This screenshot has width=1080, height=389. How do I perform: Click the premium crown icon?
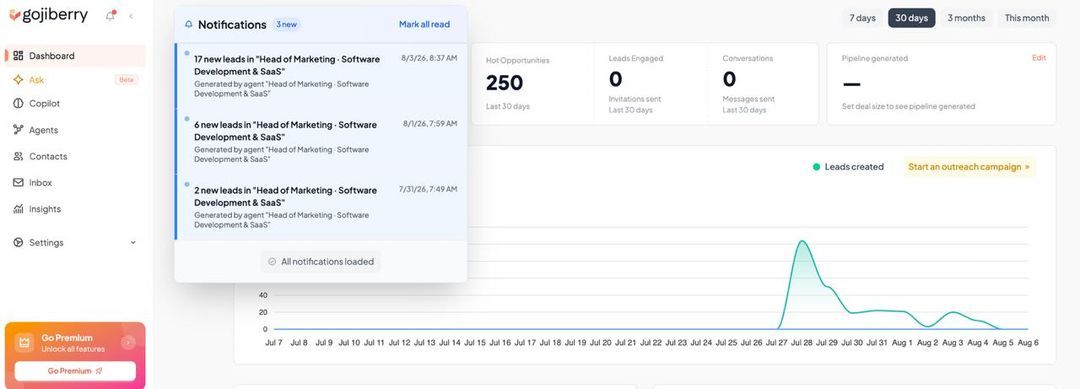click(25, 343)
